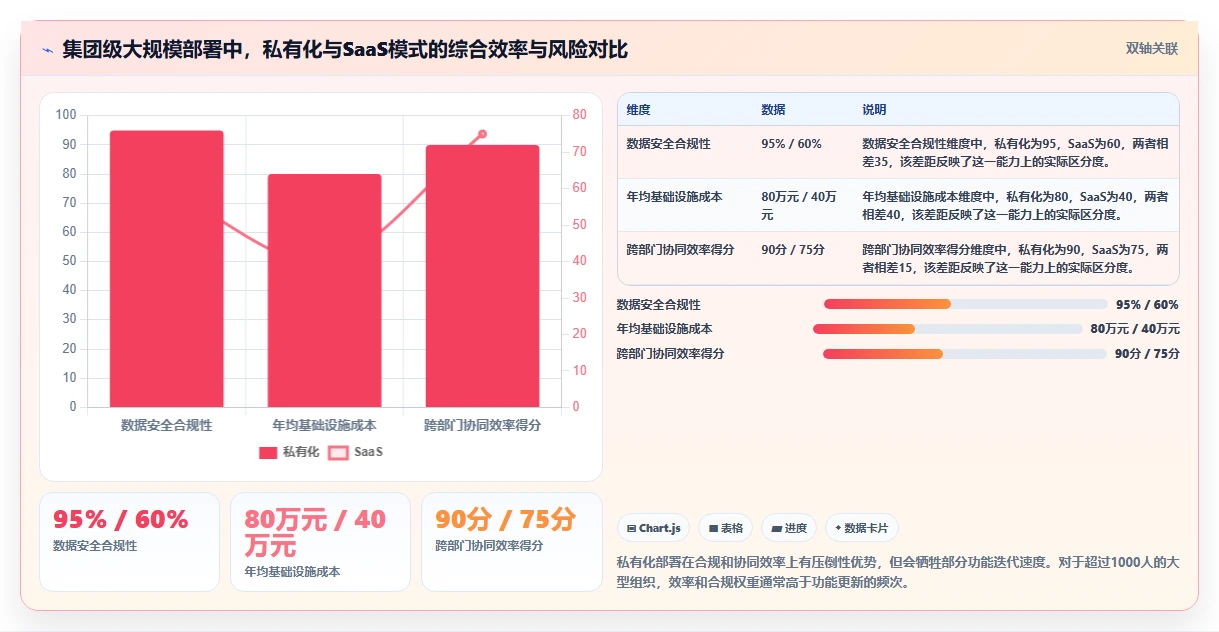
Task: Select the 表格 tag chip
Action: click(725, 528)
